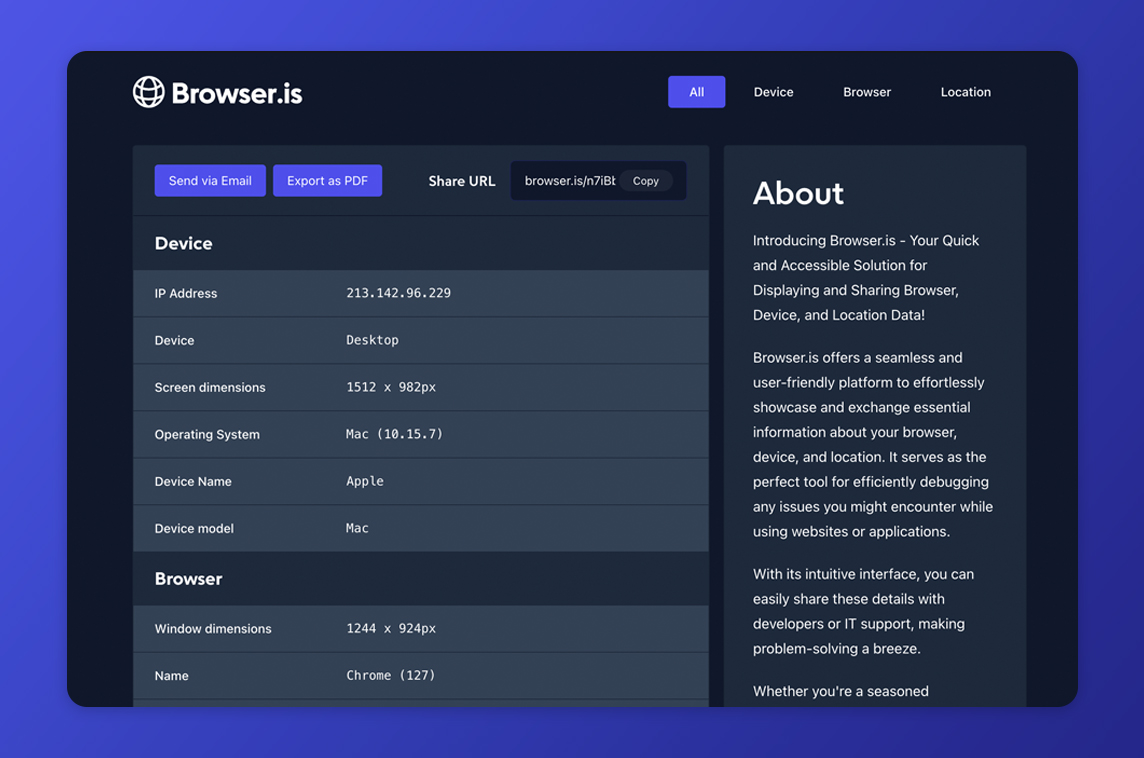The width and height of the screenshot is (1144, 758).
Task: Click the Device row label
Action: point(174,341)
